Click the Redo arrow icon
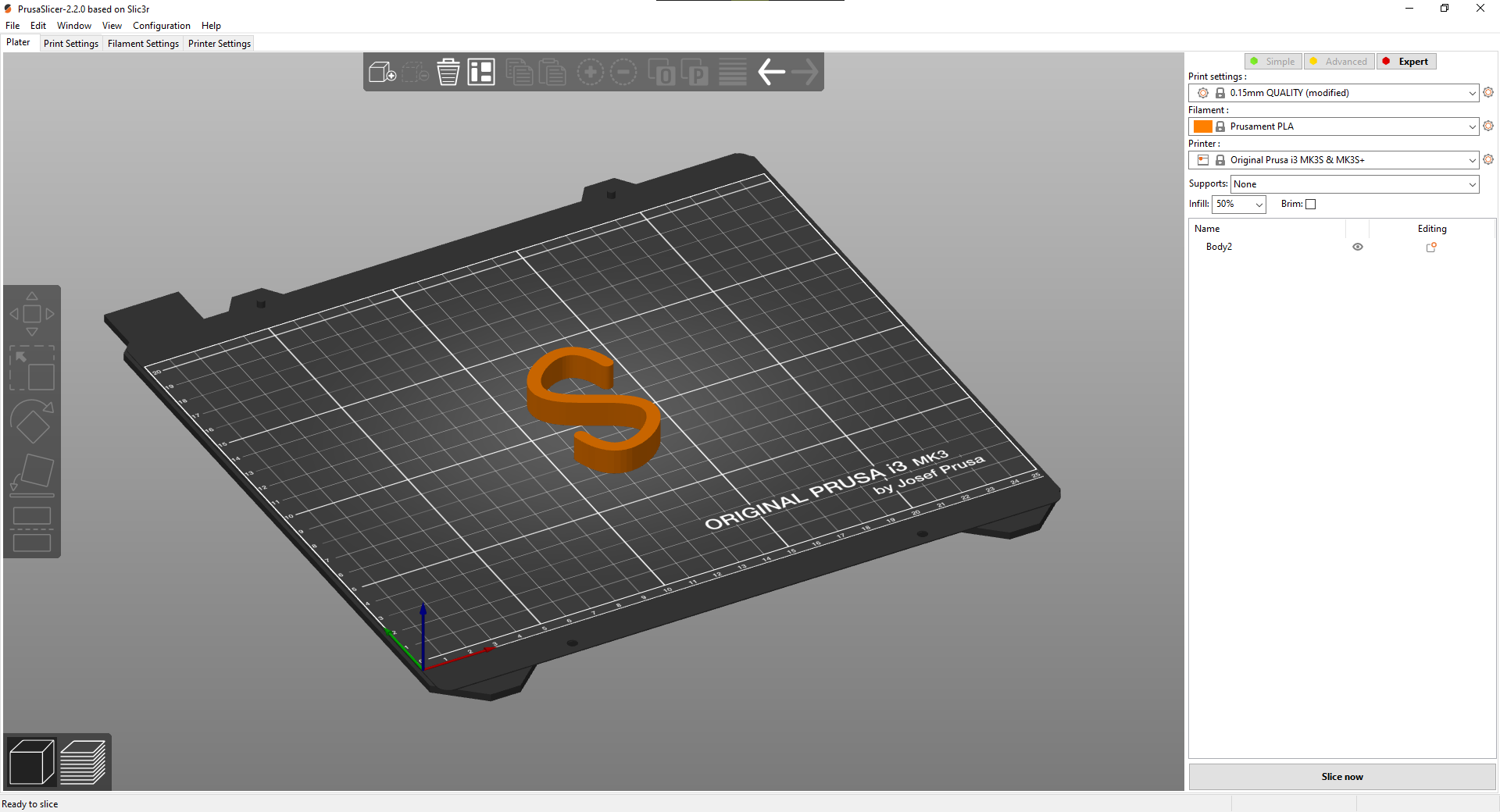The width and height of the screenshot is (1500, 812). pos(805,73)
